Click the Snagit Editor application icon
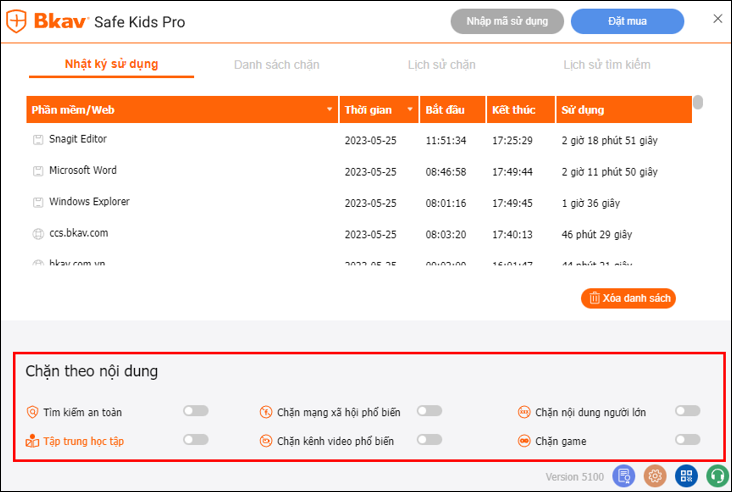Viewport: 732px width, 492px height. pos(38,140)
